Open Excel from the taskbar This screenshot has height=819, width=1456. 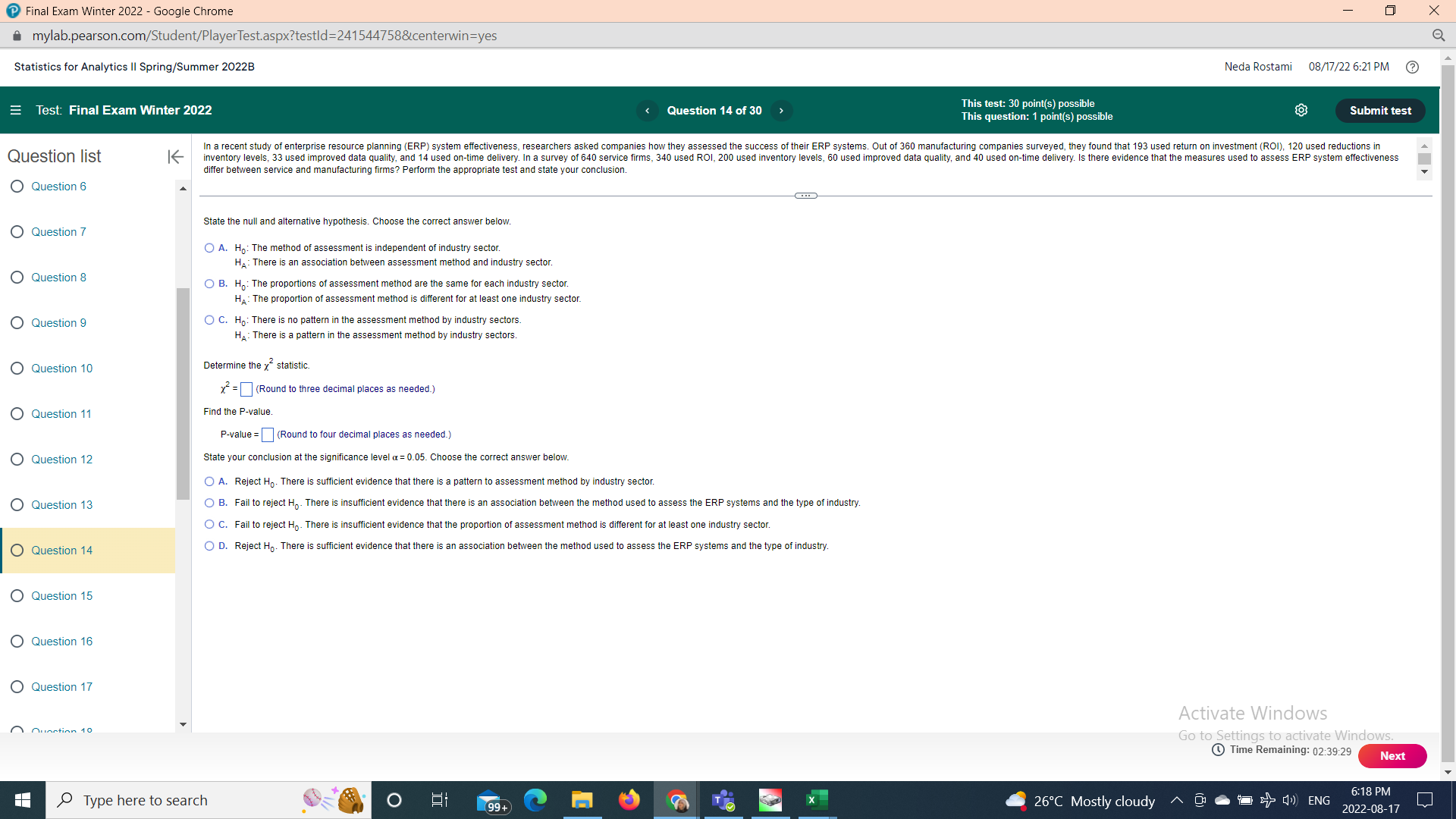tap(817, 799)
